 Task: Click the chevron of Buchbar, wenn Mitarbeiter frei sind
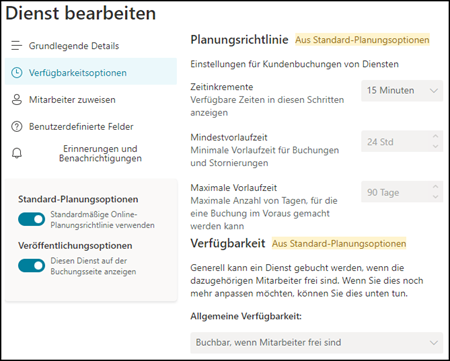(434, 342)
